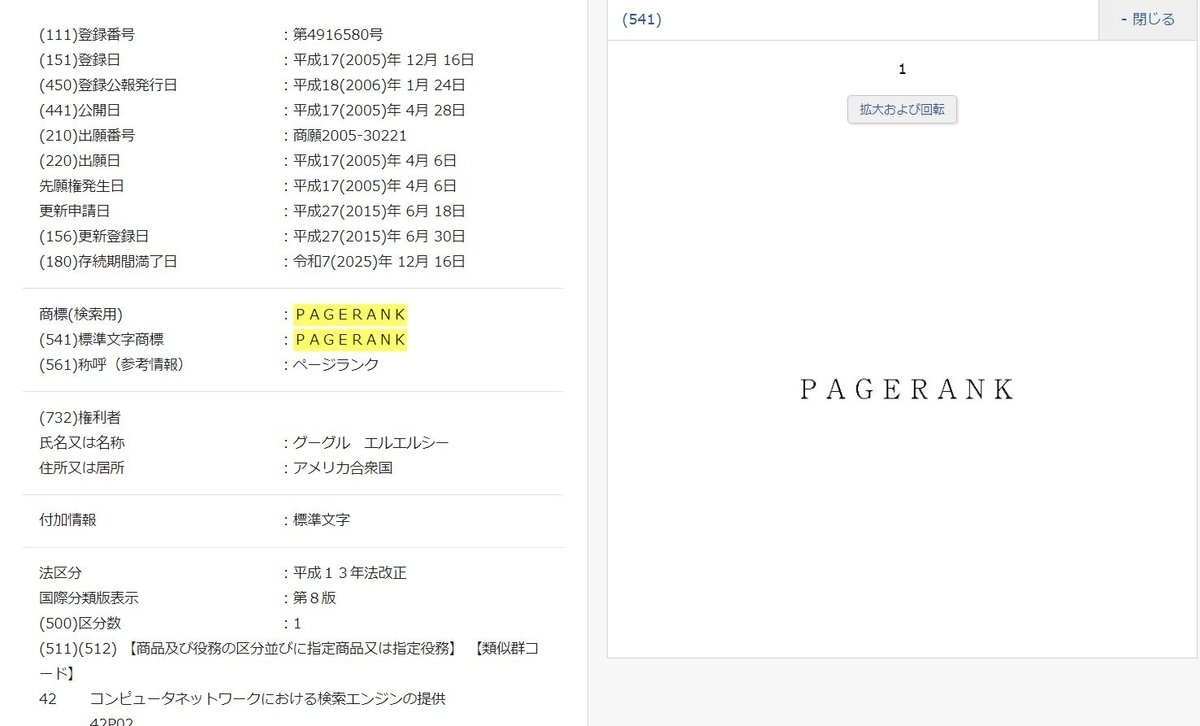Click the (541) panel header link
1200x726 pixels.
[642, 19]
